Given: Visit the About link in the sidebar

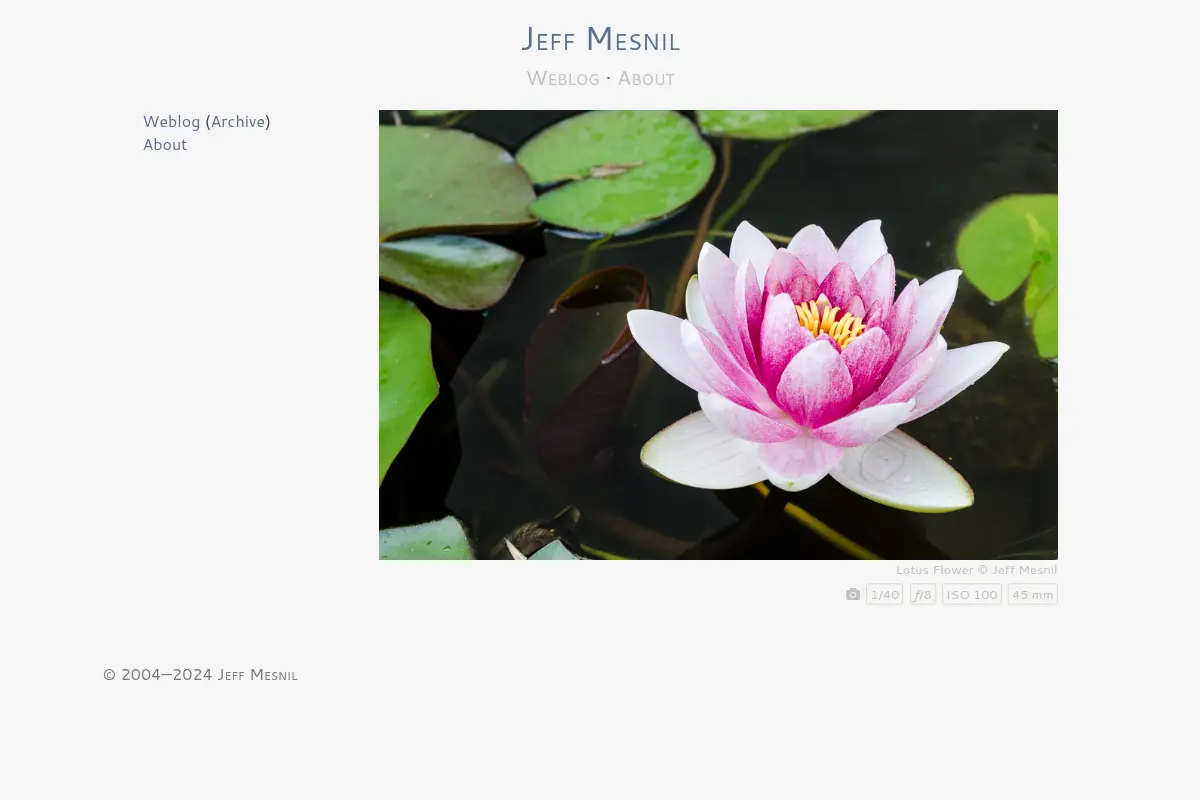Looking at the screenshot, I should coord(165,144).
